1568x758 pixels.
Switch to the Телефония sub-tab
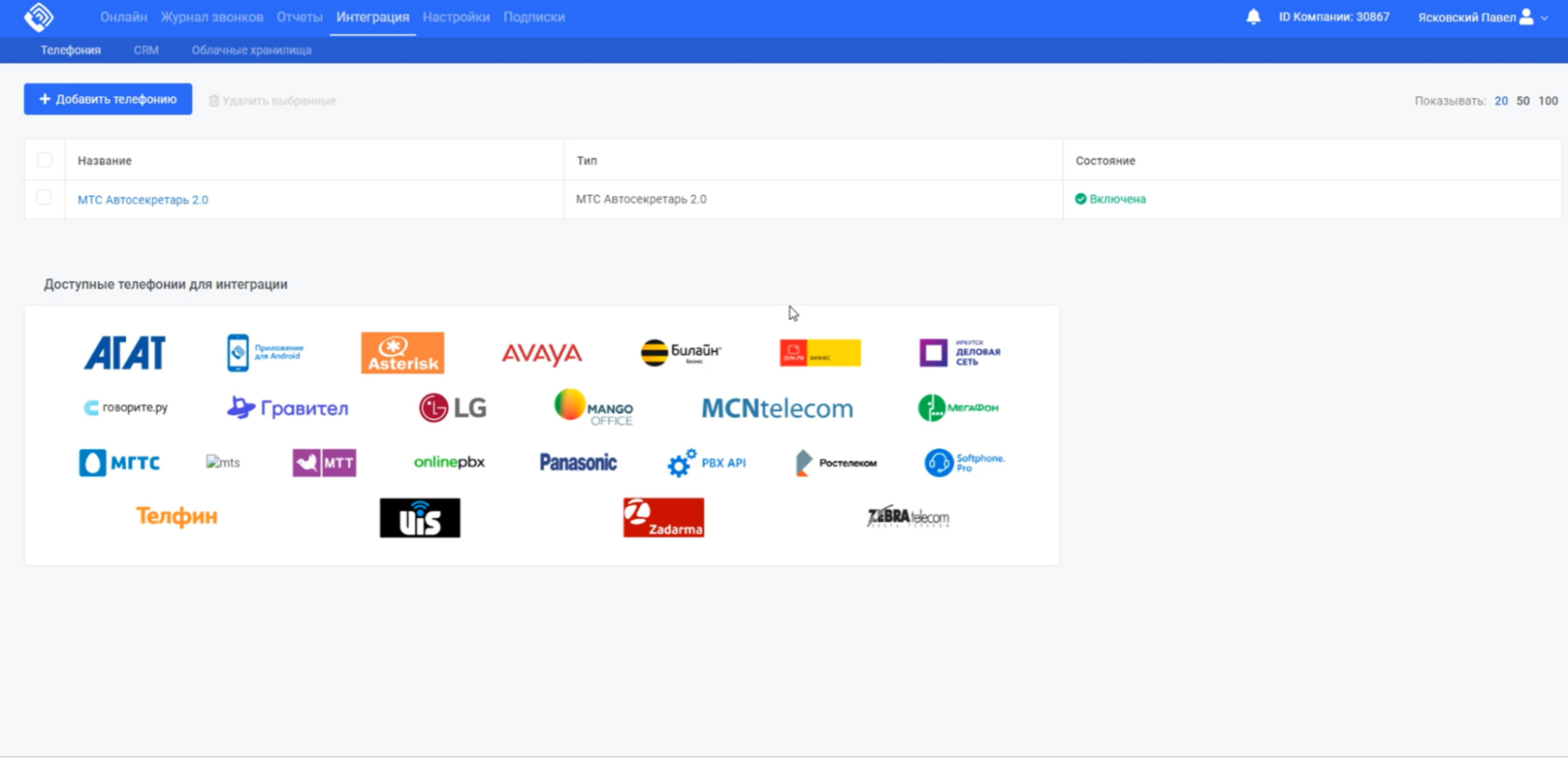[x=70, y=50]
